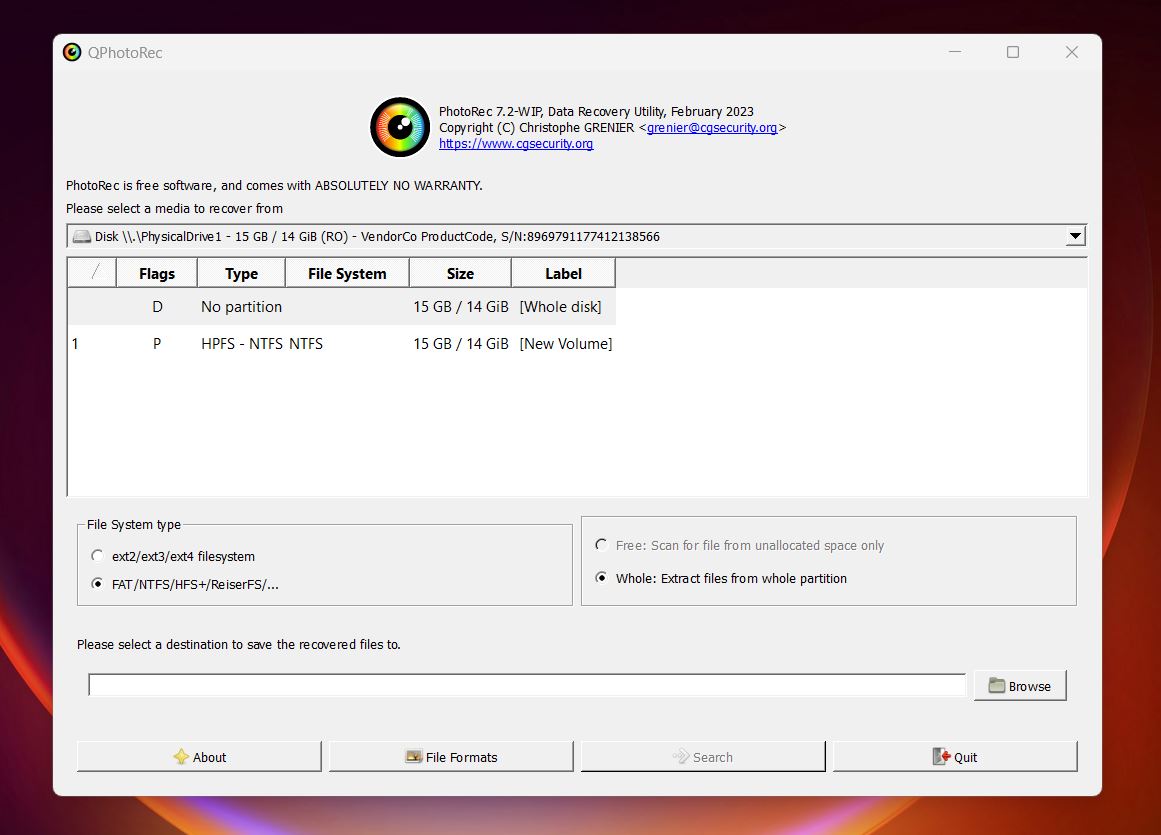Image resolution: width=1161 pixels, height=835 pixels.
Task: Browse for a destination folder
Action: click(x=1020, y=686)
